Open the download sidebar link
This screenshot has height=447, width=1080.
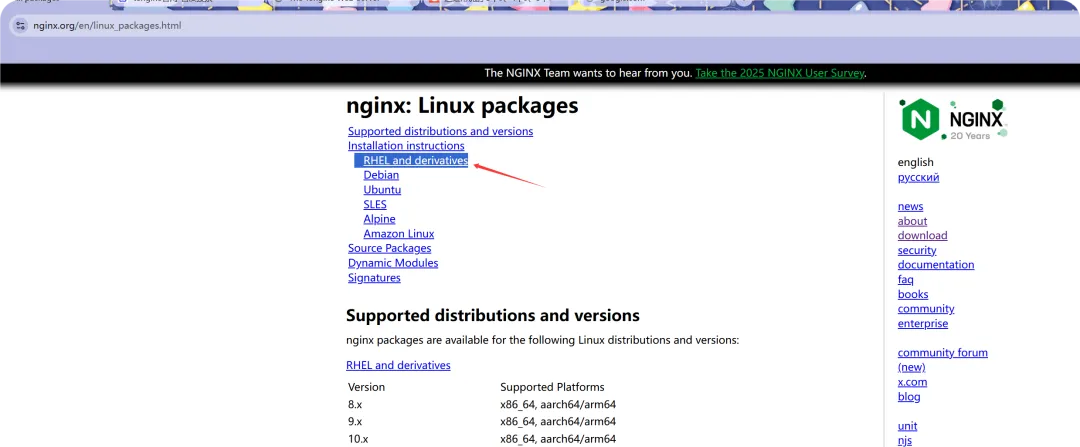pos(922,236)
